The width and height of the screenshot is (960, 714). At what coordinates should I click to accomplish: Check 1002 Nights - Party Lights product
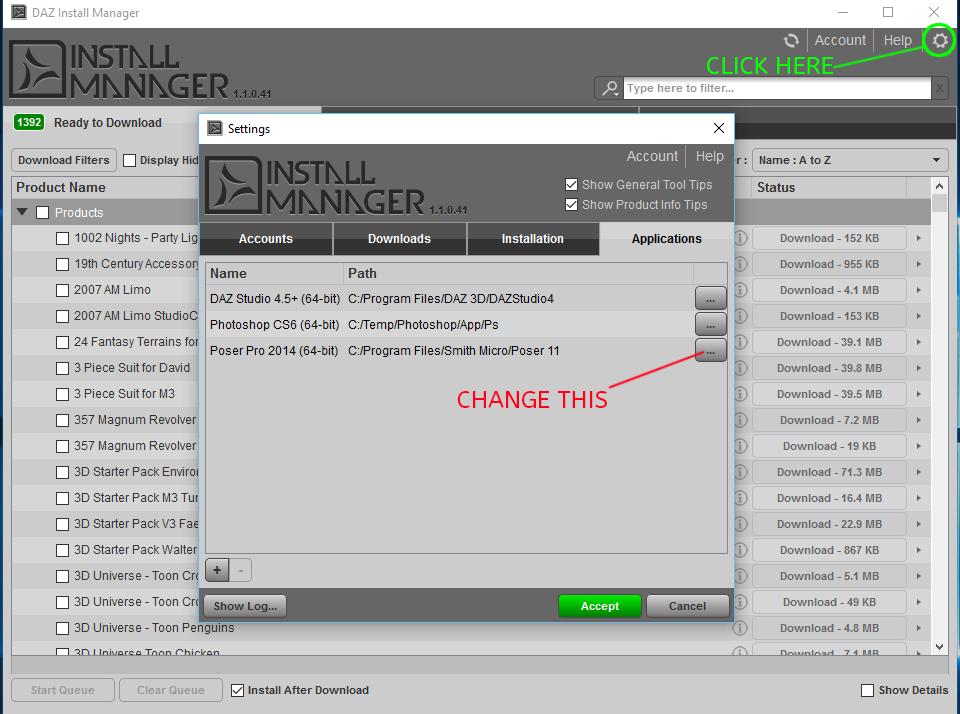point(62,238)
